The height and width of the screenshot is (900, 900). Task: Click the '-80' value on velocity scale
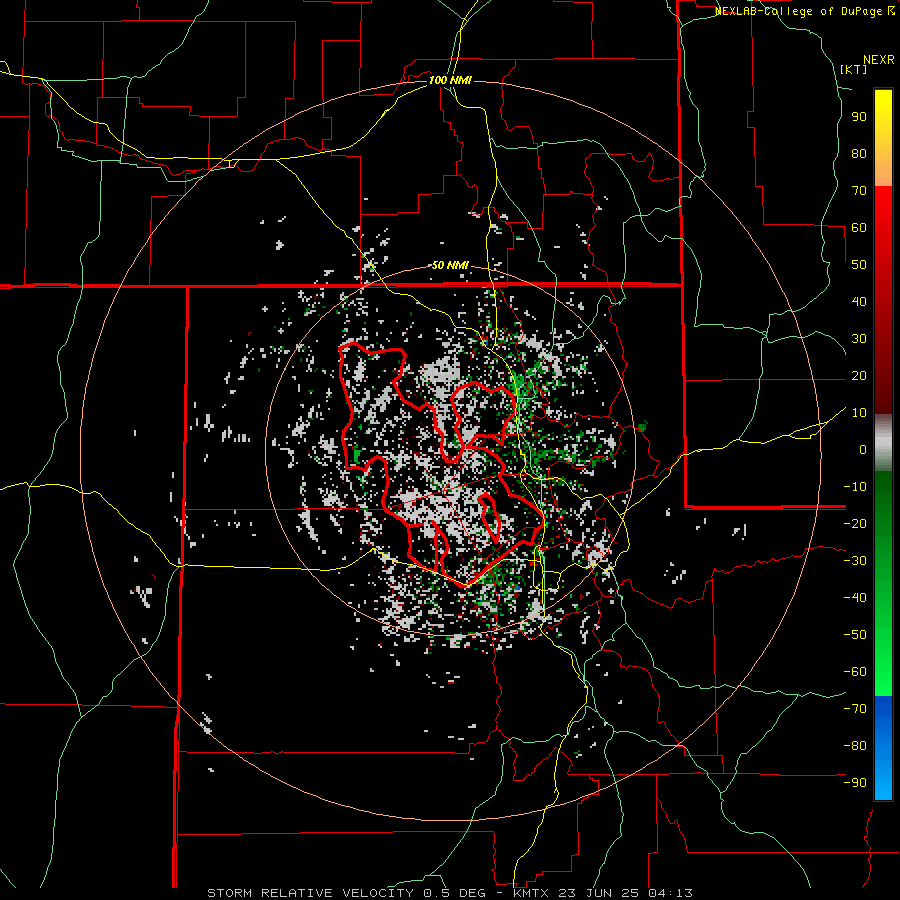pyautogui.click(x=855, y=746)
